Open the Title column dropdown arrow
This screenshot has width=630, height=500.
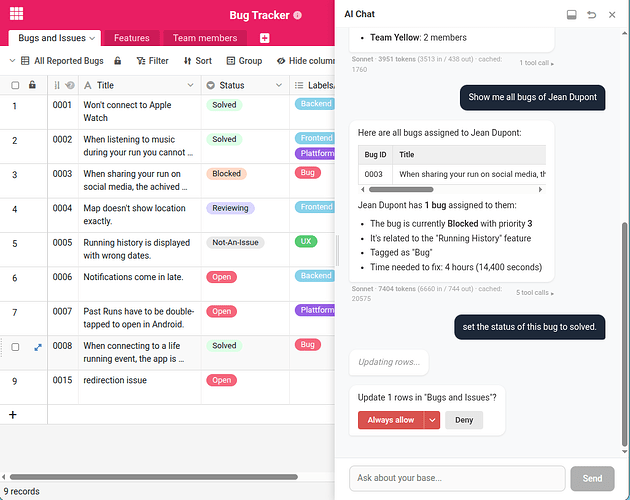(190, 86)
